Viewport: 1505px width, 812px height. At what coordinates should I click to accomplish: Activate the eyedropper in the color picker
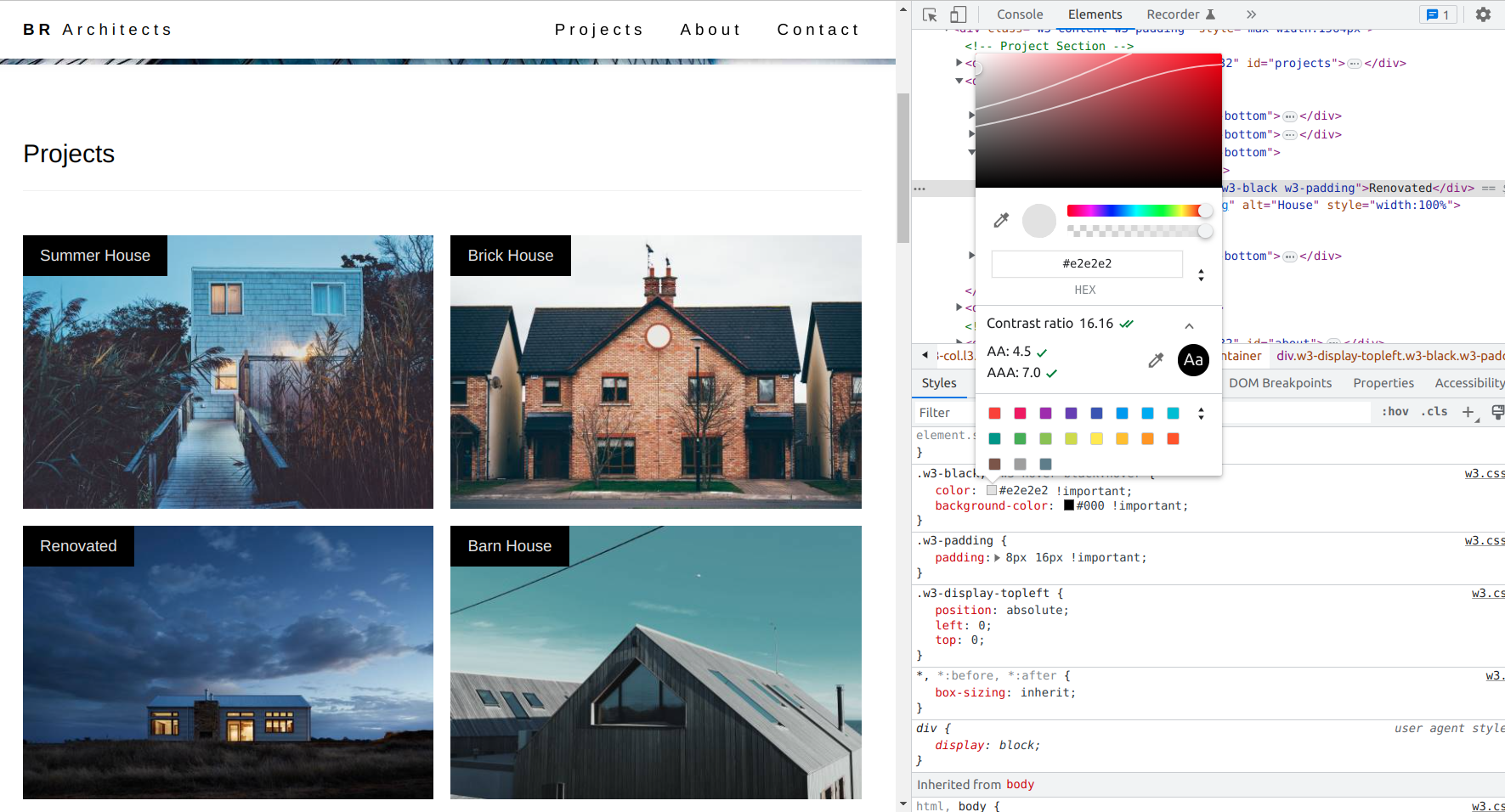[1000, 220]
